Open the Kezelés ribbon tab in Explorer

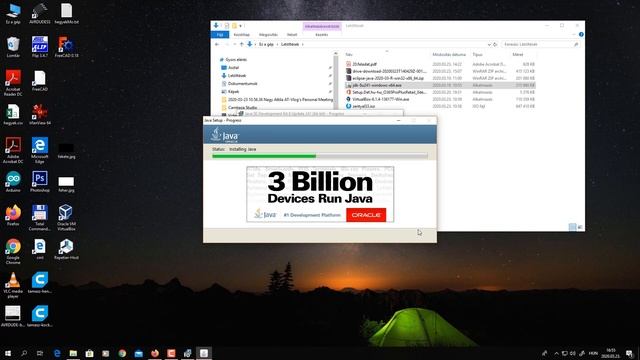(x=322, y=35)
